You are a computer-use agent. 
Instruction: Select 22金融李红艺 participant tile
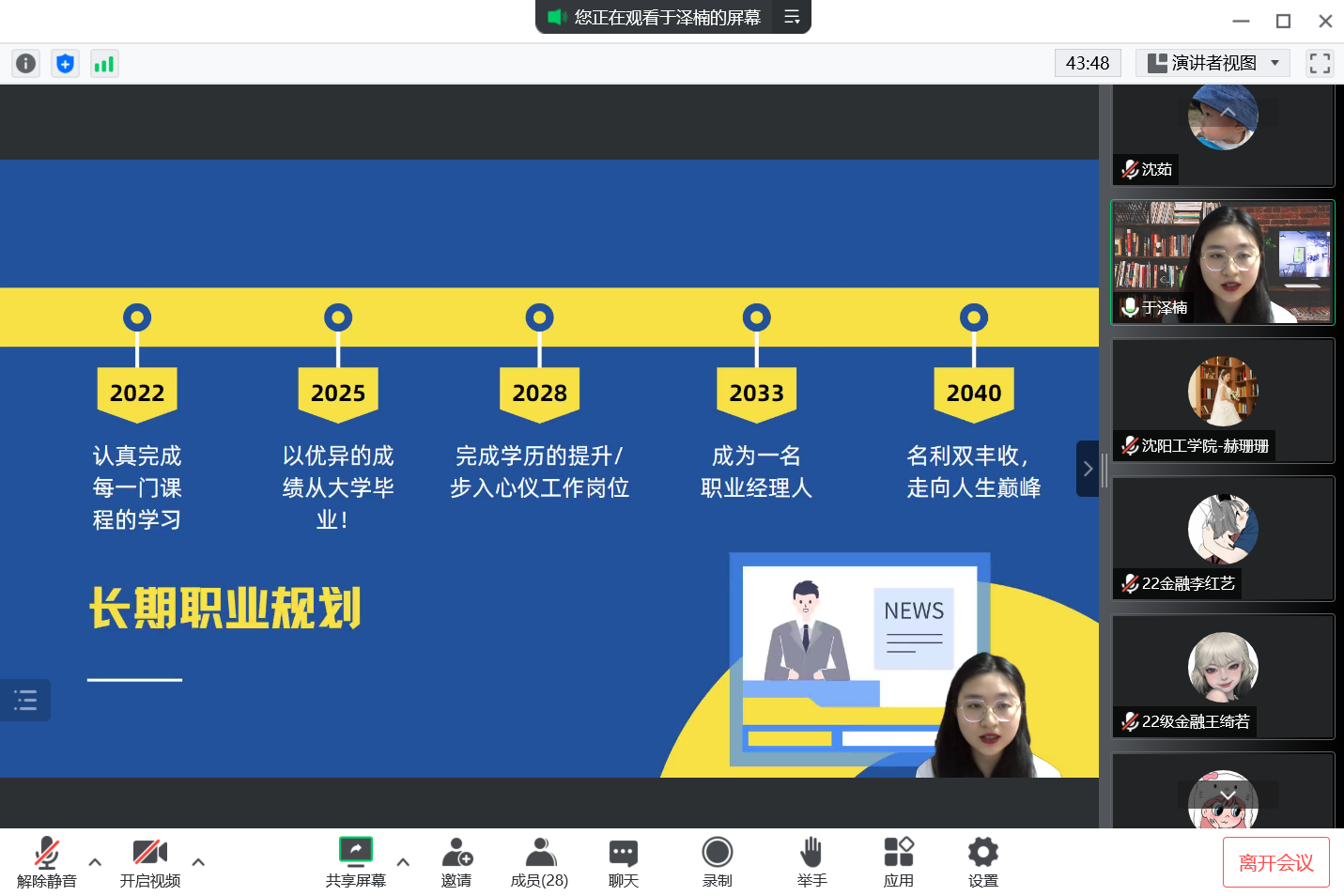tap(1223, 538)
